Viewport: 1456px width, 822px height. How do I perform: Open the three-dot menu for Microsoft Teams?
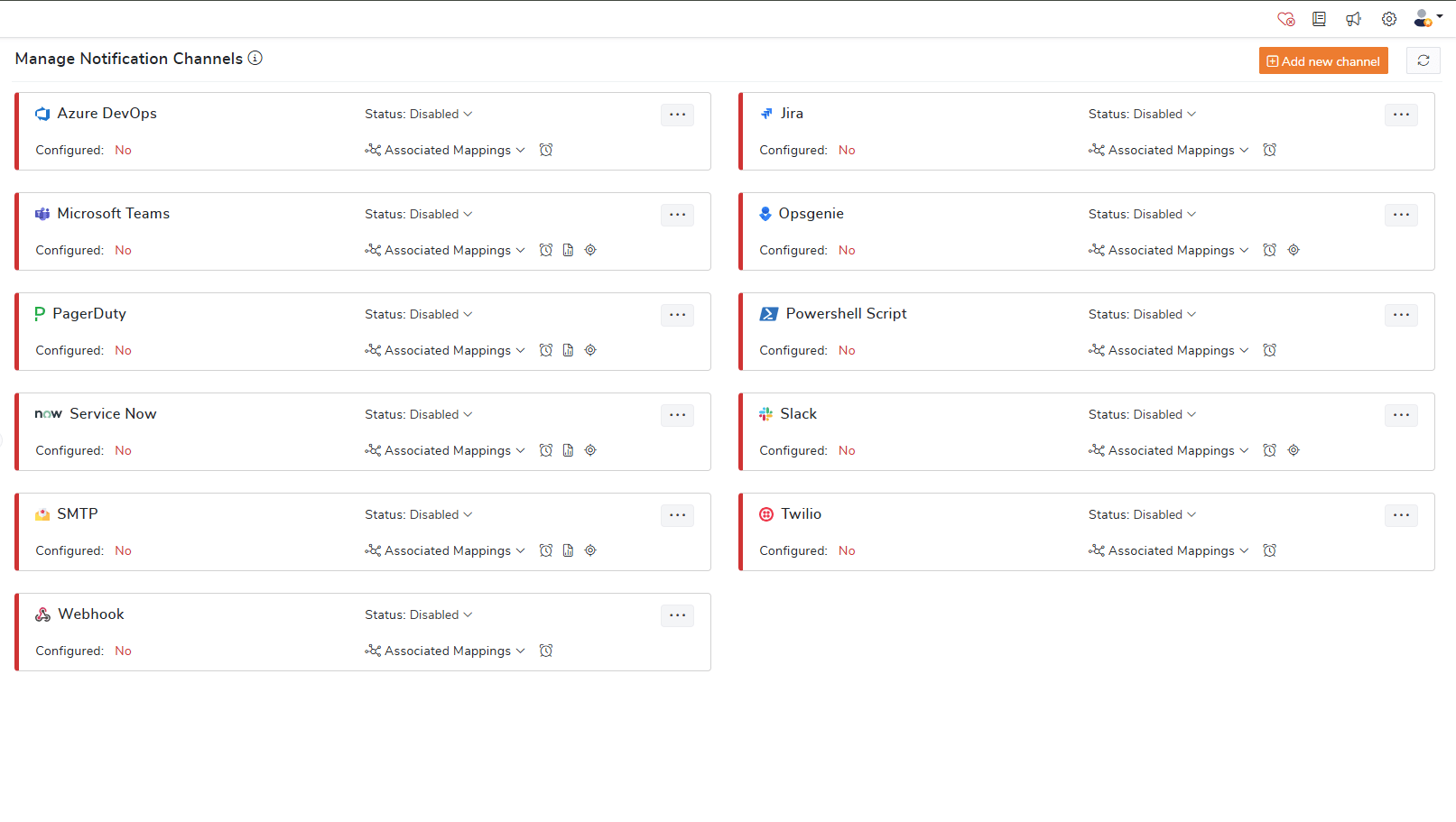click(x=678, y=215)
